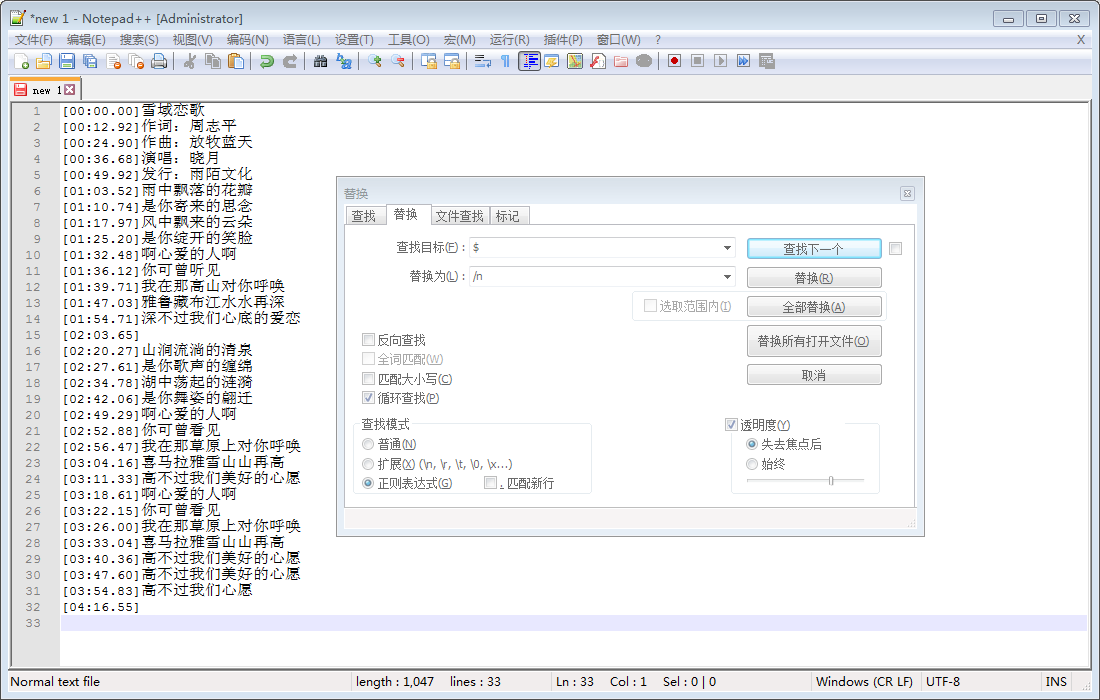Click the Print toolbar icon
The width and height of the screenshot is (1100, 700).
[x=159, y=62]
